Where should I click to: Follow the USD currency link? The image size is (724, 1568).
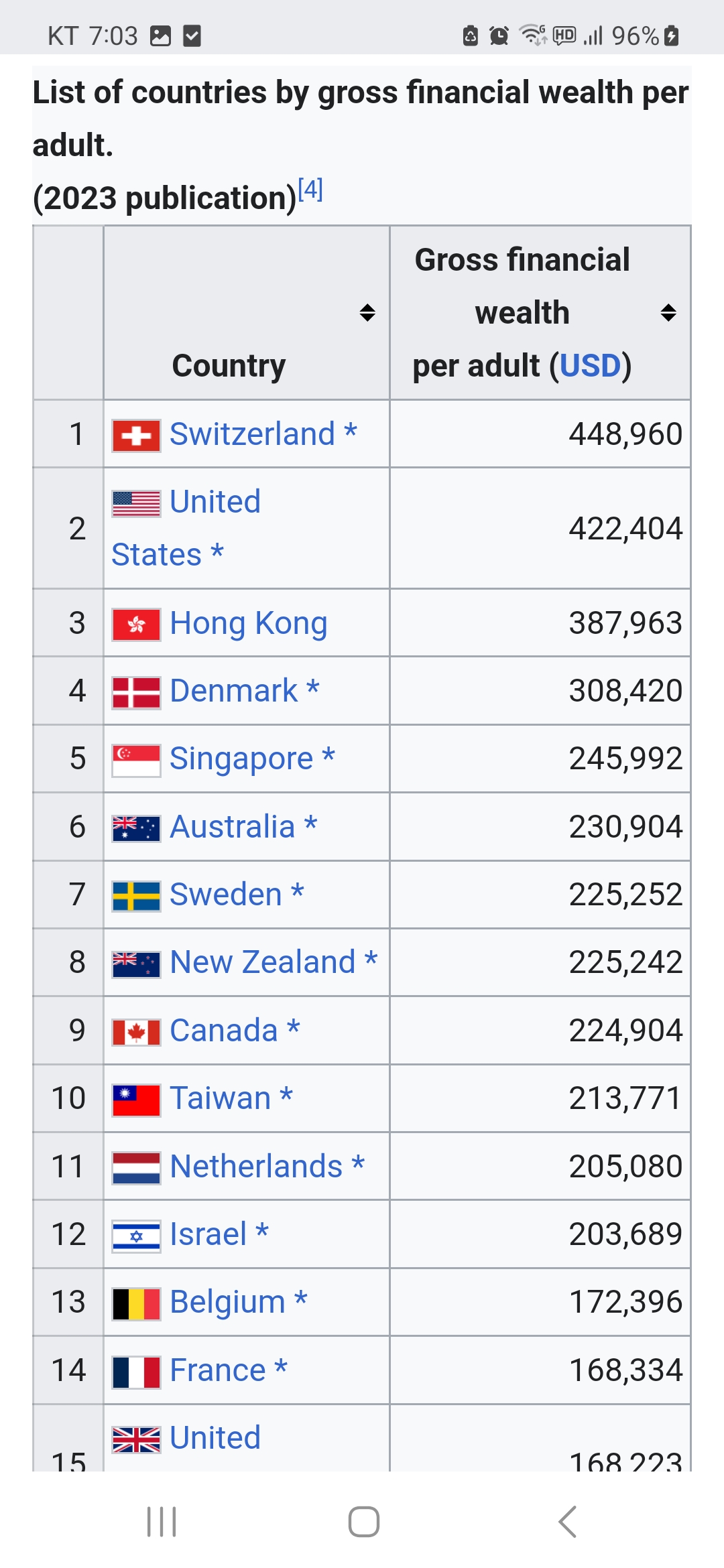pos(590,366)
